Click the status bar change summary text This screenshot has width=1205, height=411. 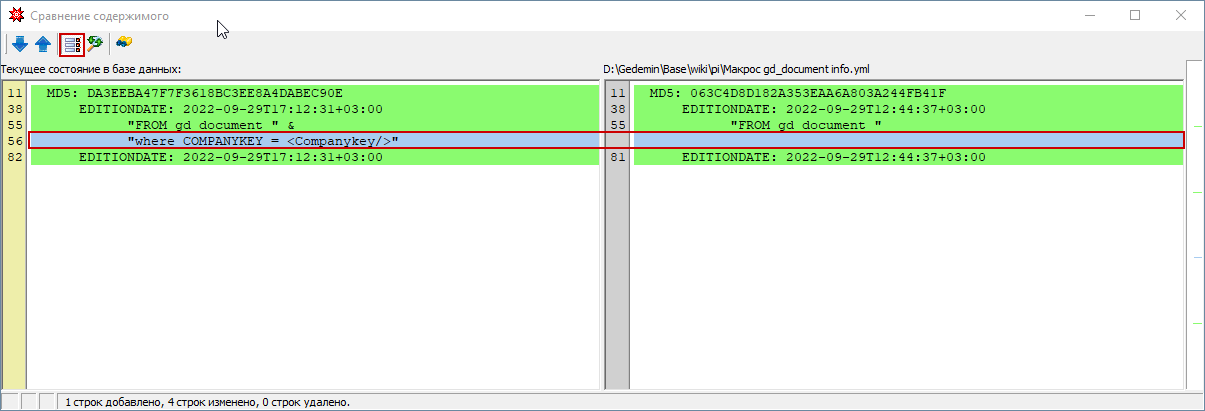pyautogui.click(x=207, y=402)
